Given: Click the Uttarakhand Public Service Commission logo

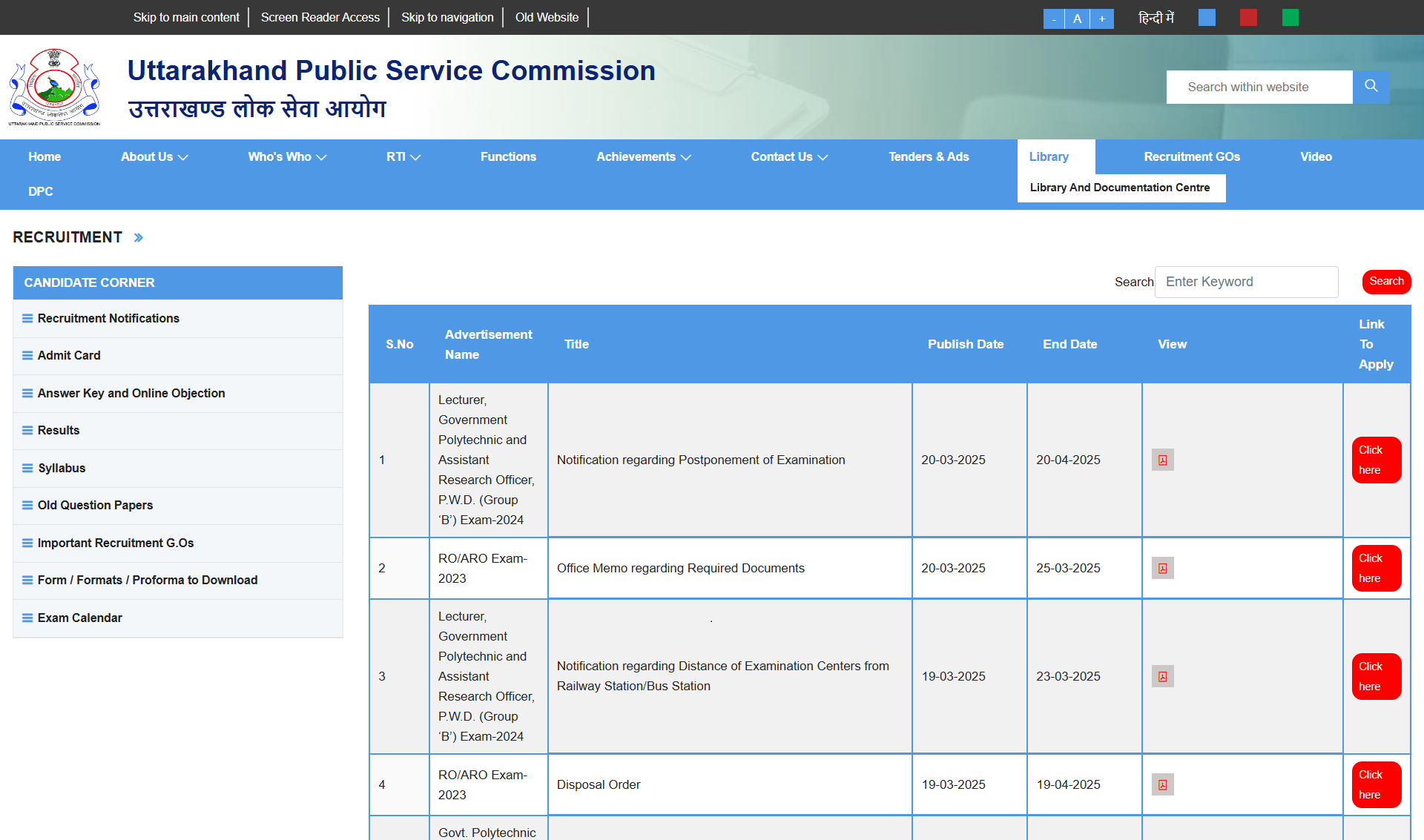Looking at the screenshot, I should [54, 87].
